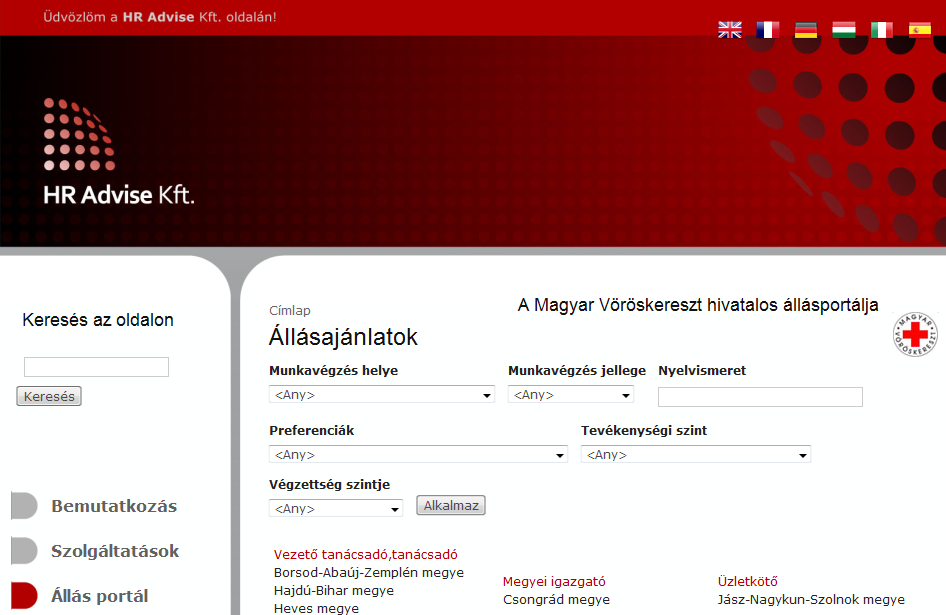Viewport: 946px width, 615px height.
Task: Open the Magyar Vöröskereszt red cross logo
Action: (915, 334)
